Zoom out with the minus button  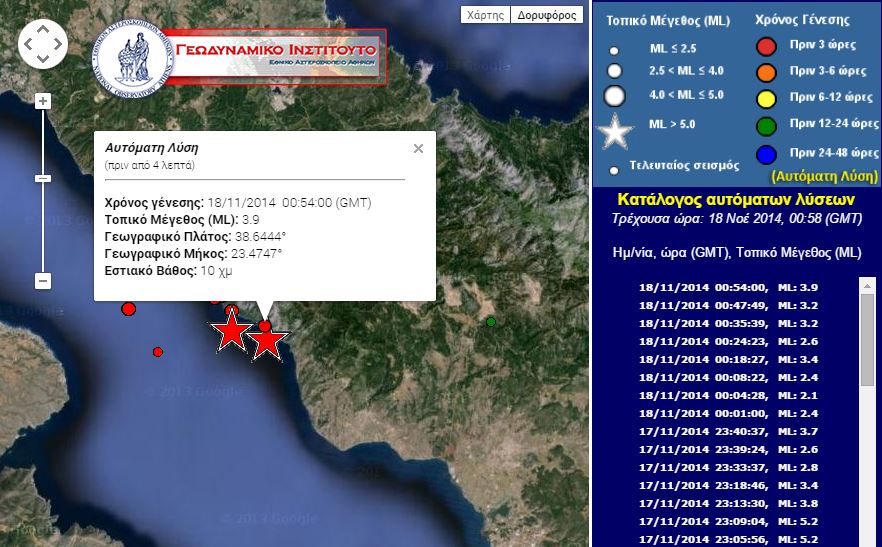(x=43, y=281)
